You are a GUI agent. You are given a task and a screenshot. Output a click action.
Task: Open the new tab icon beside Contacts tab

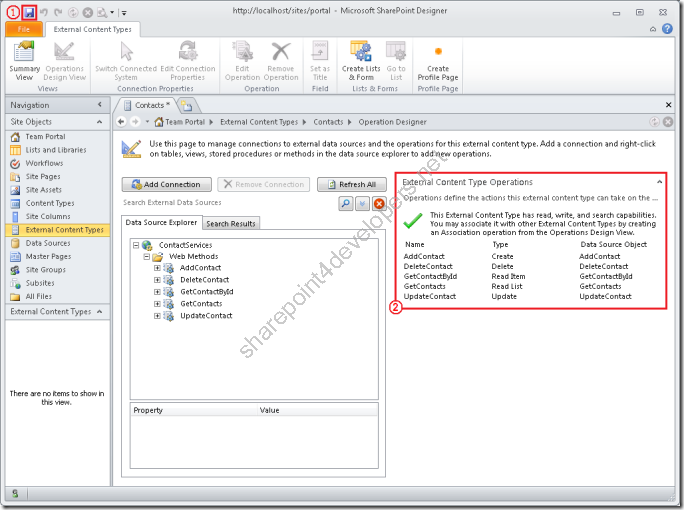[x=187, y=106]
